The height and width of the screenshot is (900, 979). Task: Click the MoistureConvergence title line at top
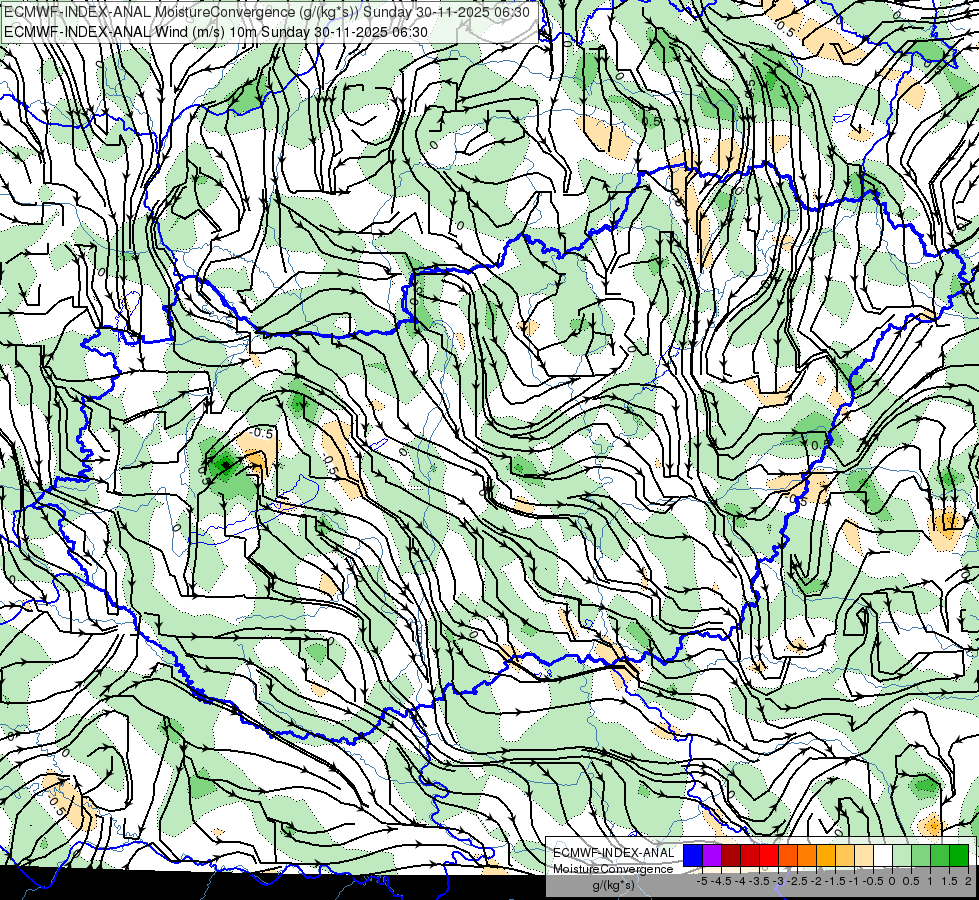(x=266, y=12)
